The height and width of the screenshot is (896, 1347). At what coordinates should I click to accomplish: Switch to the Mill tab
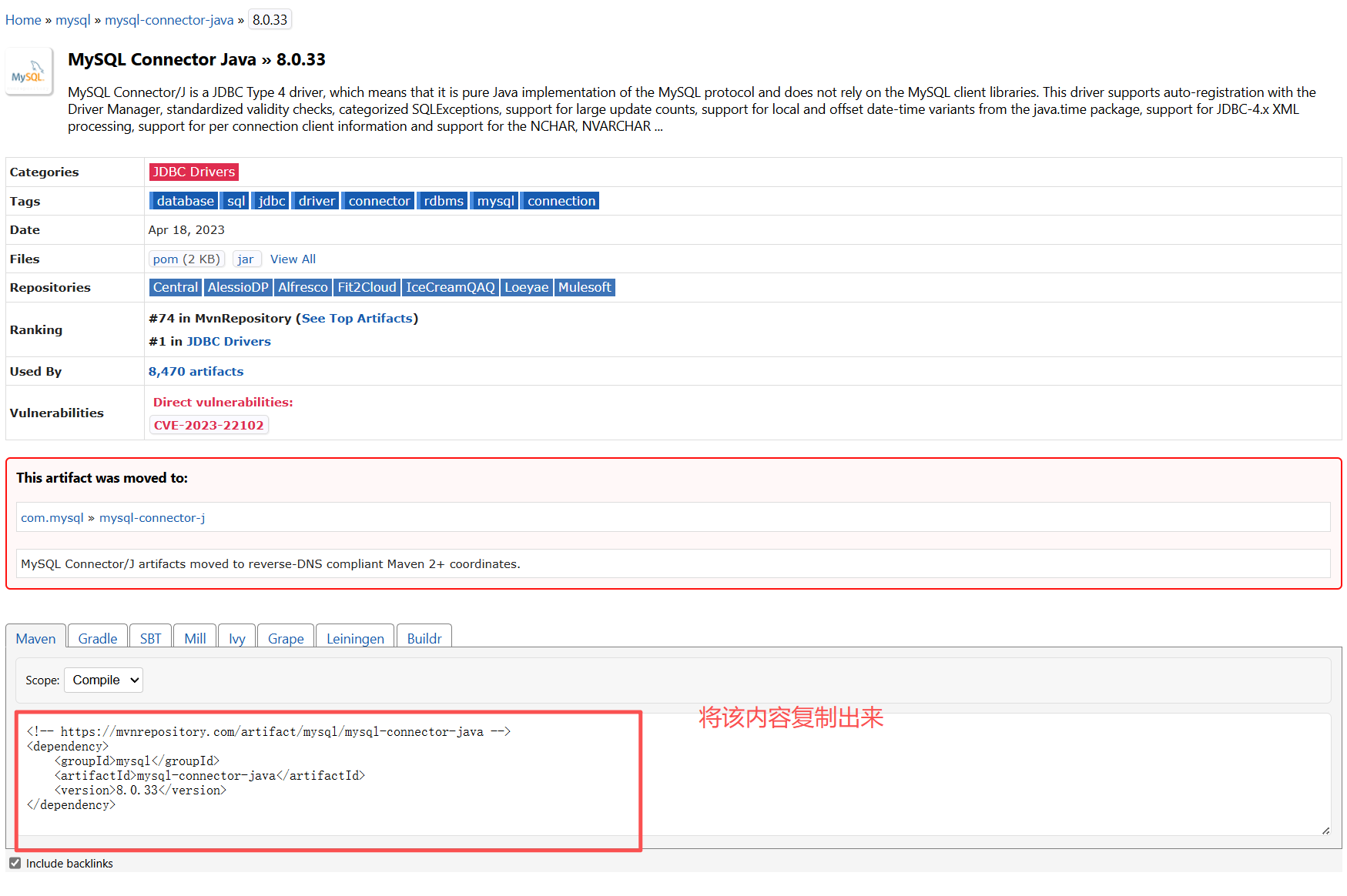pos(195,637)
